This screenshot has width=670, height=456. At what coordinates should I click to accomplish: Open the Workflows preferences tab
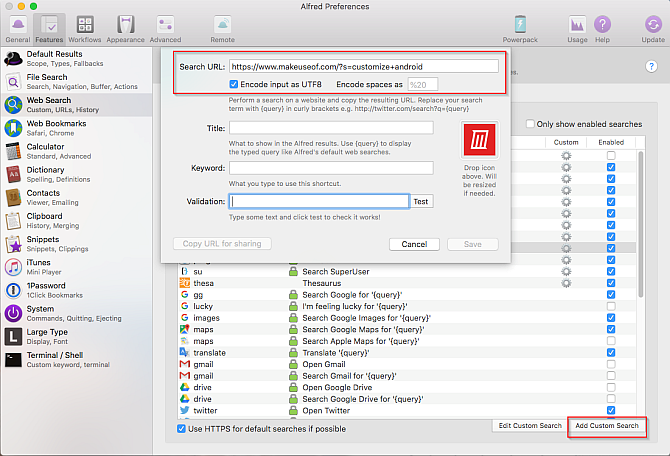coord(86,29)
